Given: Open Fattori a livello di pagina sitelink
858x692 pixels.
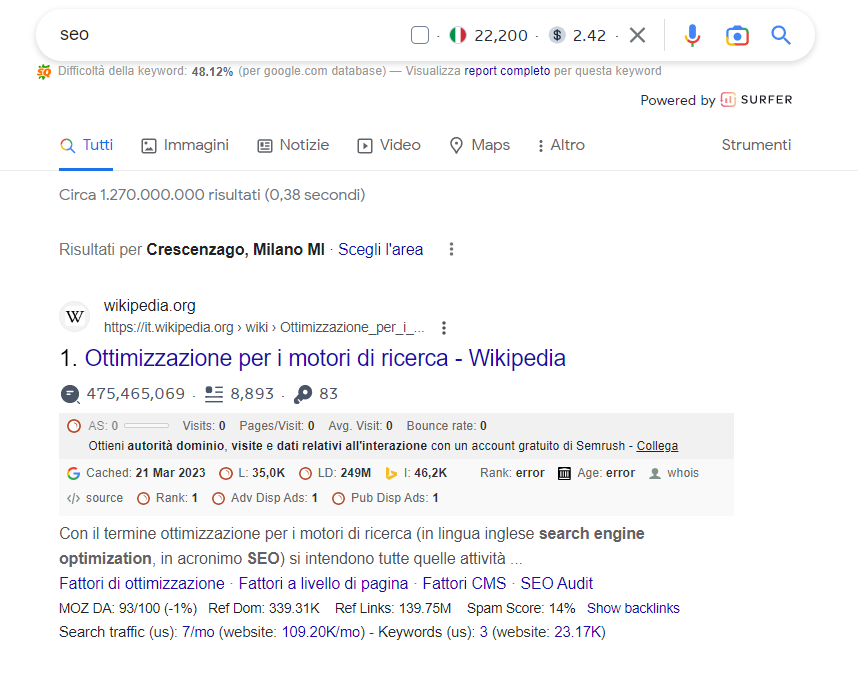Looking at the screenshot, I should (323, 584).
